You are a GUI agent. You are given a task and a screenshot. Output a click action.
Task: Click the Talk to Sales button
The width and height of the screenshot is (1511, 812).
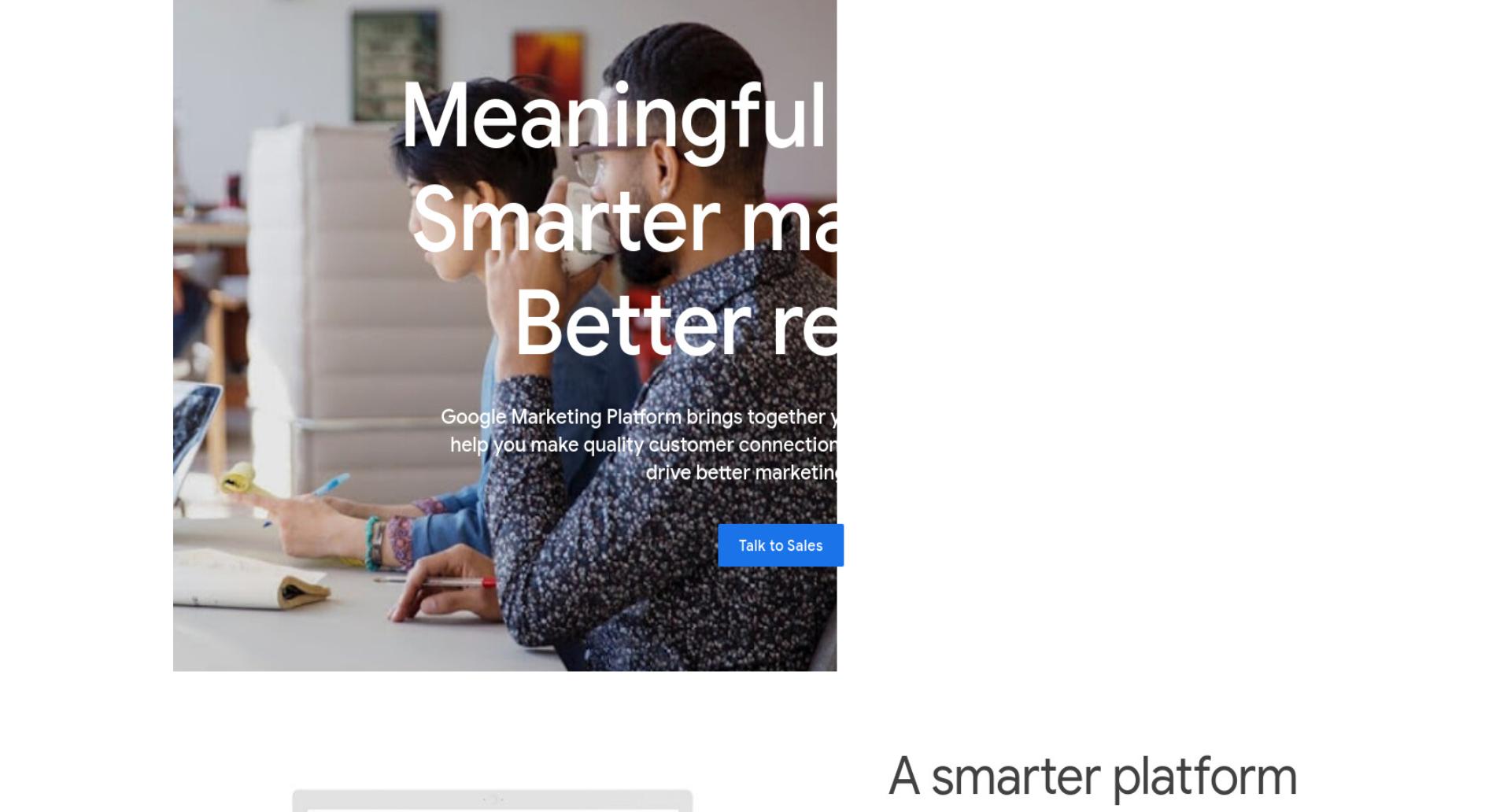point(781,545)
